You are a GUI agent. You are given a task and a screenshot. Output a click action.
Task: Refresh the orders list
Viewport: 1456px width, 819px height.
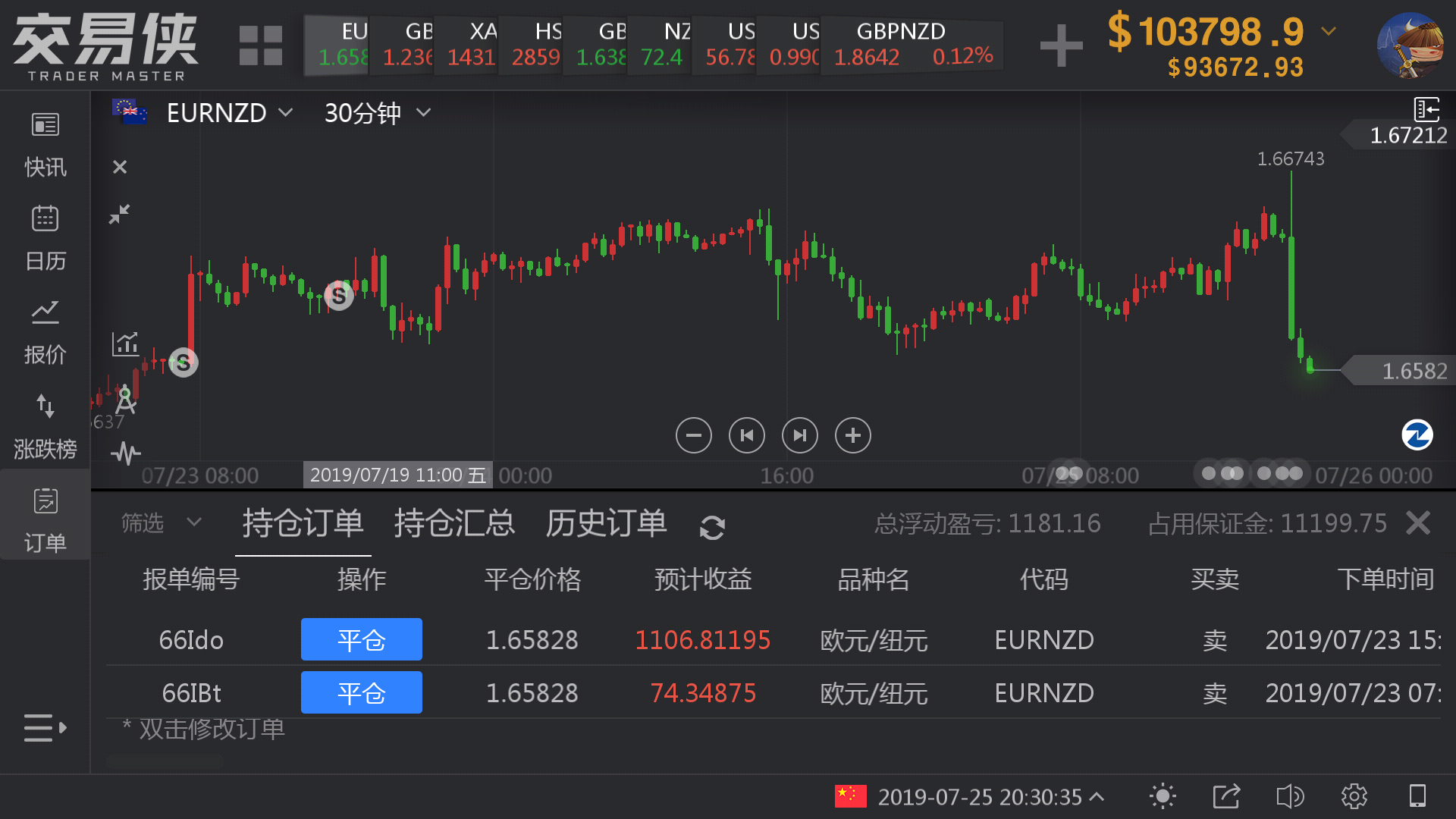point(712,527)
